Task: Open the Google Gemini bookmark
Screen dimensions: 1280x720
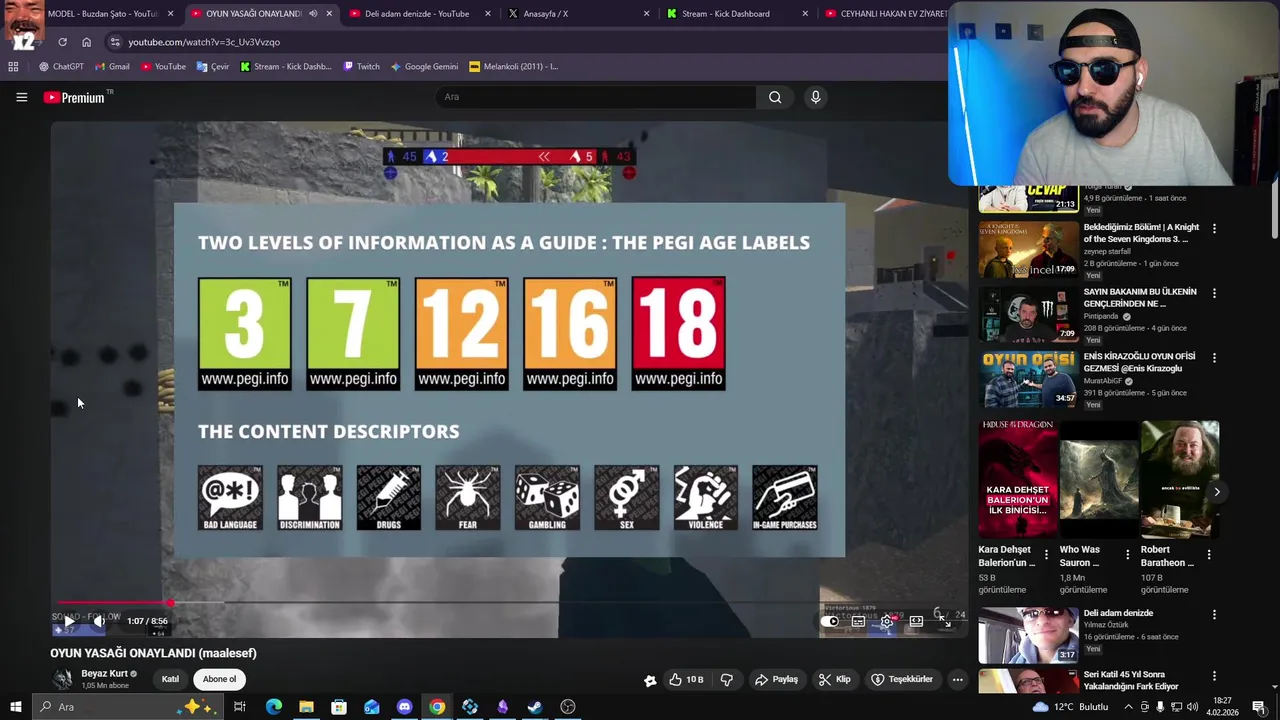Action: (x=424, y=67)
